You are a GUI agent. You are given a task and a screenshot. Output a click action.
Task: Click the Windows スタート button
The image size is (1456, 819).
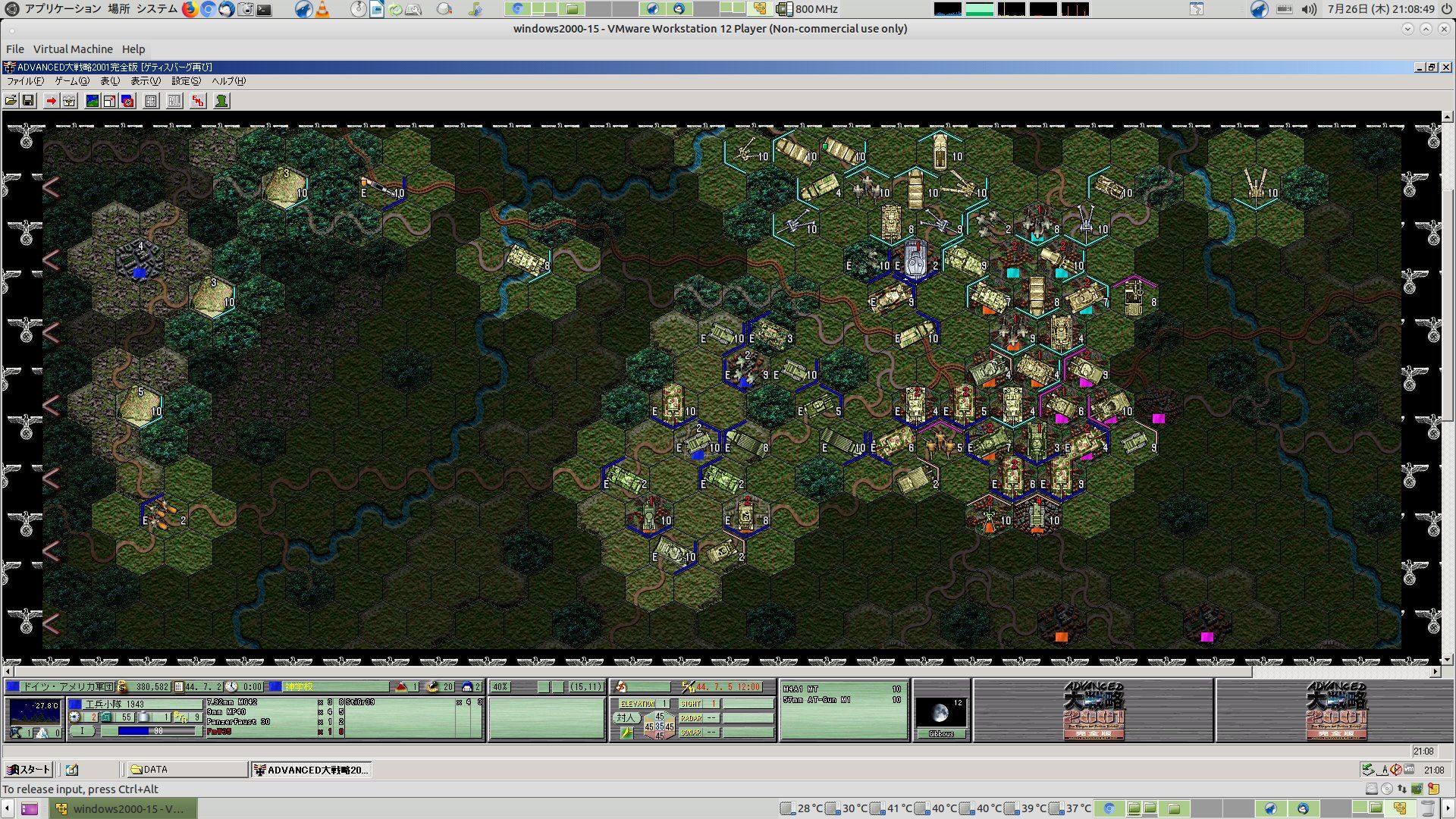28,770
